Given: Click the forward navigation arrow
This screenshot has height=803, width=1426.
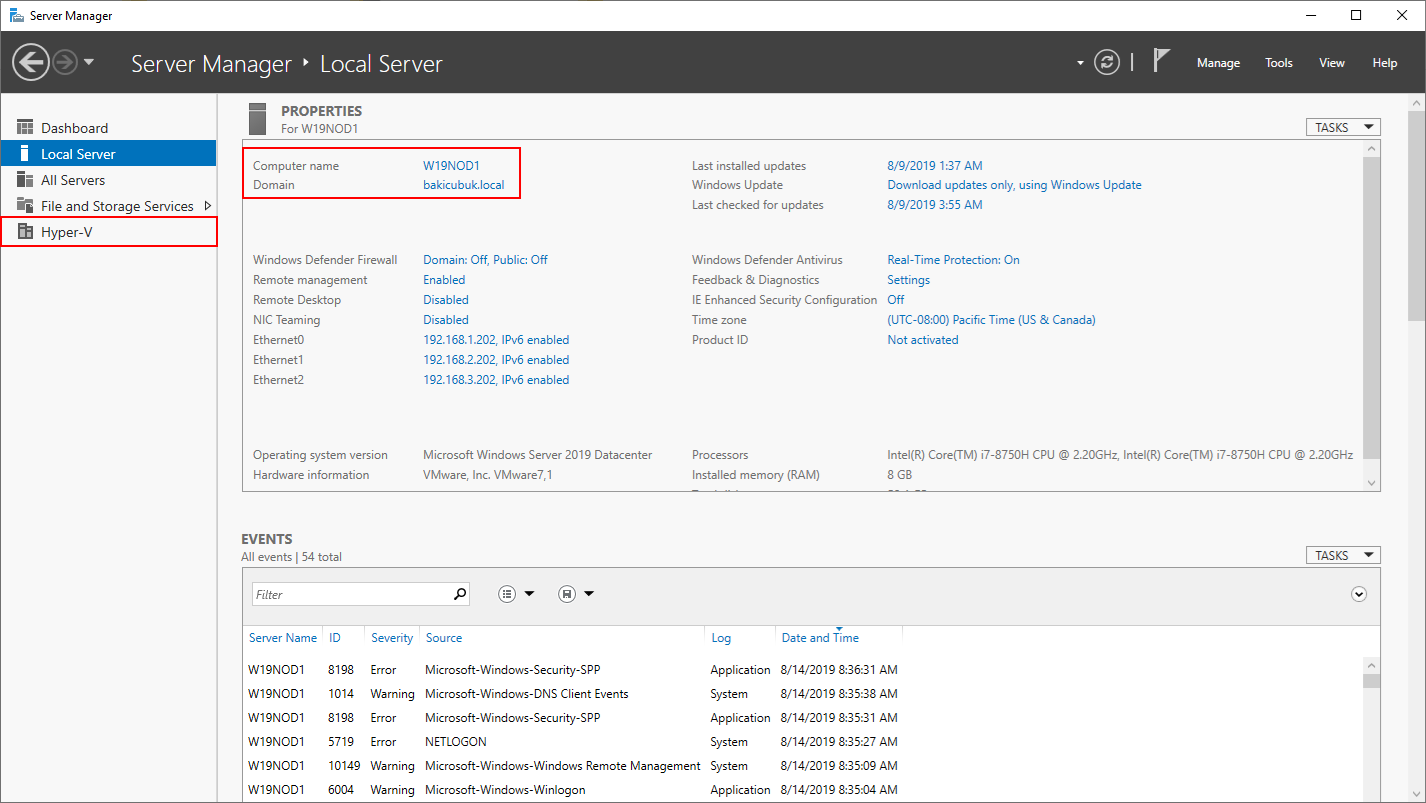Looking at the screenshot, I should (x=65, y=63).
